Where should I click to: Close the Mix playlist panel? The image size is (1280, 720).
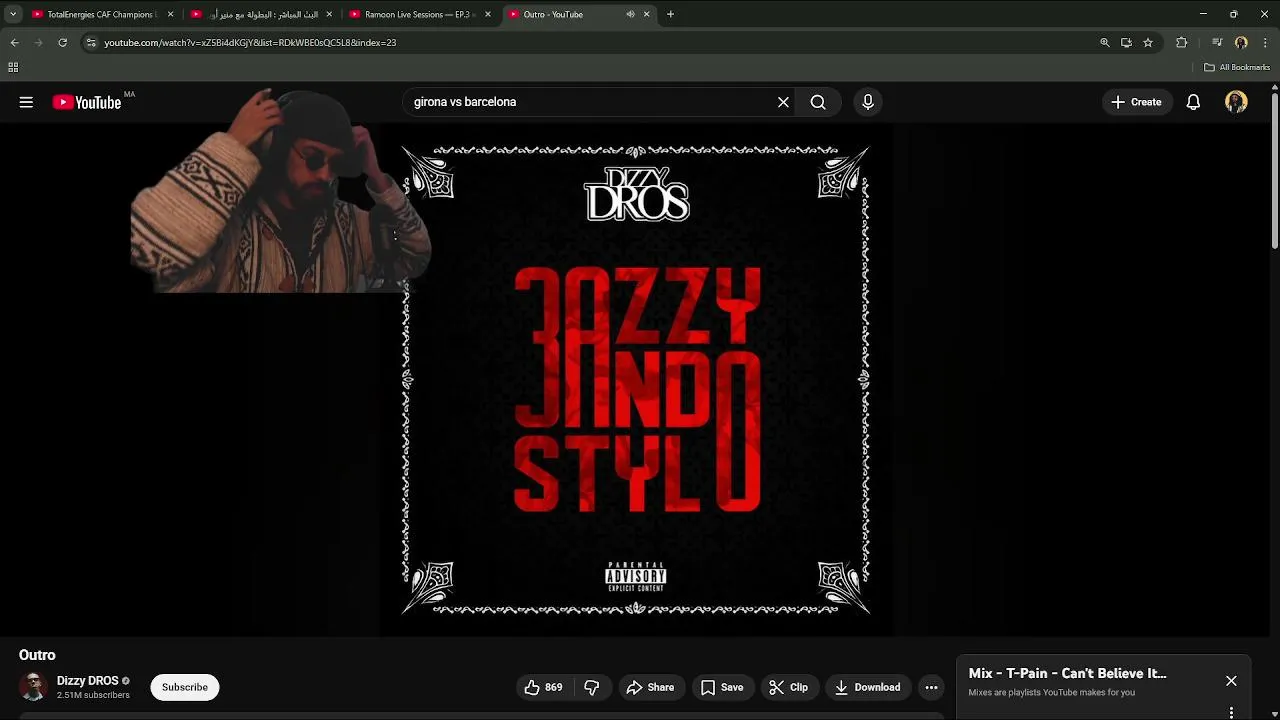[1231, 681]
